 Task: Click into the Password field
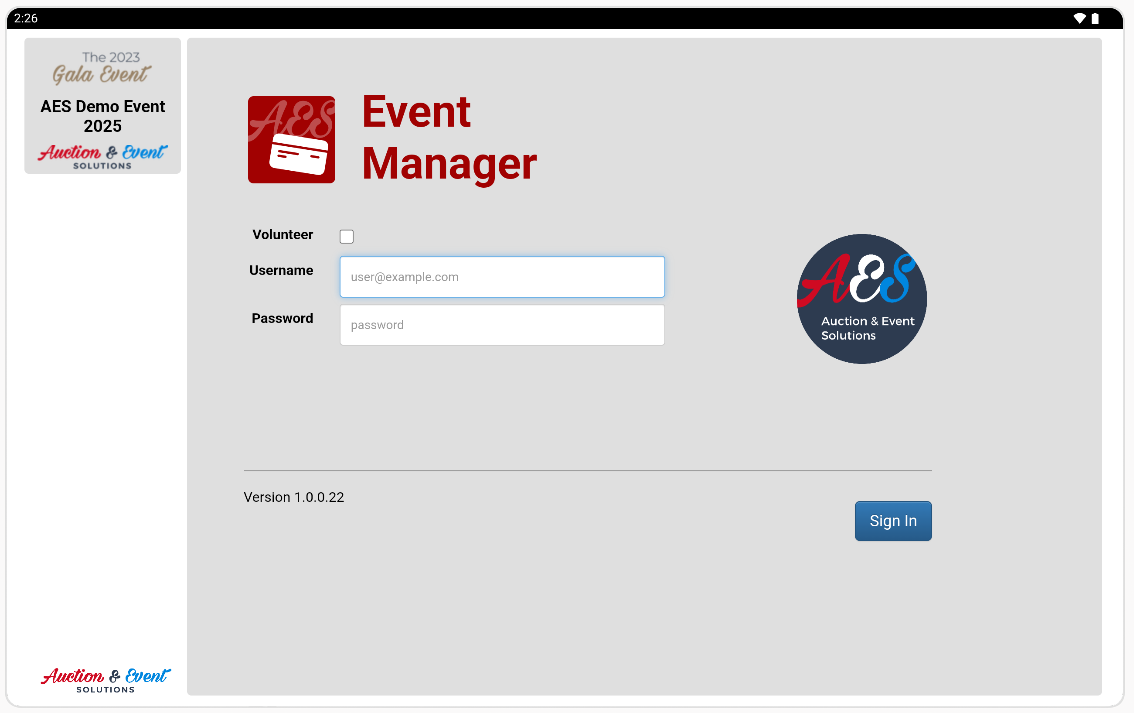tap(502, 325)
